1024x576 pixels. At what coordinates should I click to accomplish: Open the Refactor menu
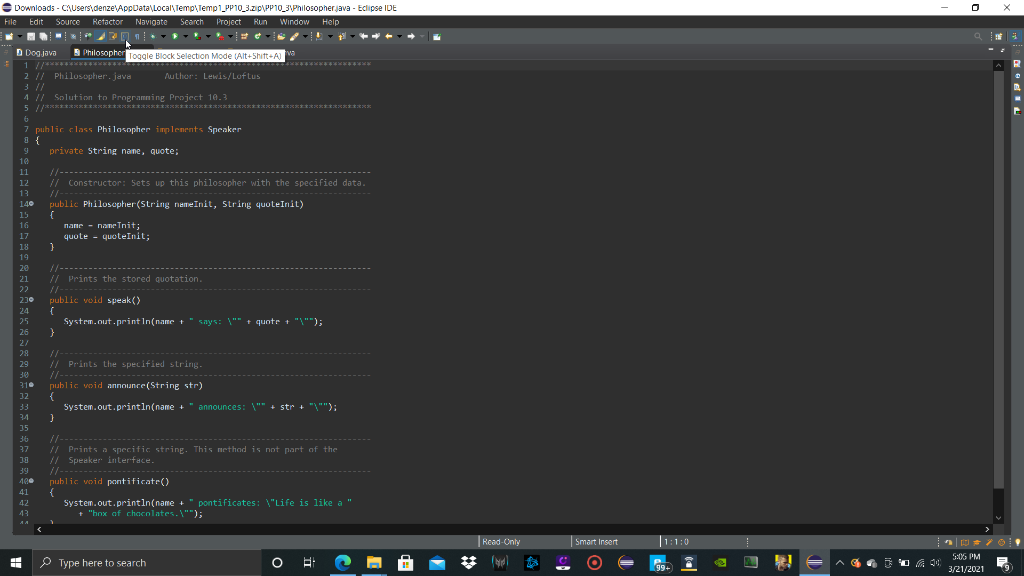[x=108, y=22]
